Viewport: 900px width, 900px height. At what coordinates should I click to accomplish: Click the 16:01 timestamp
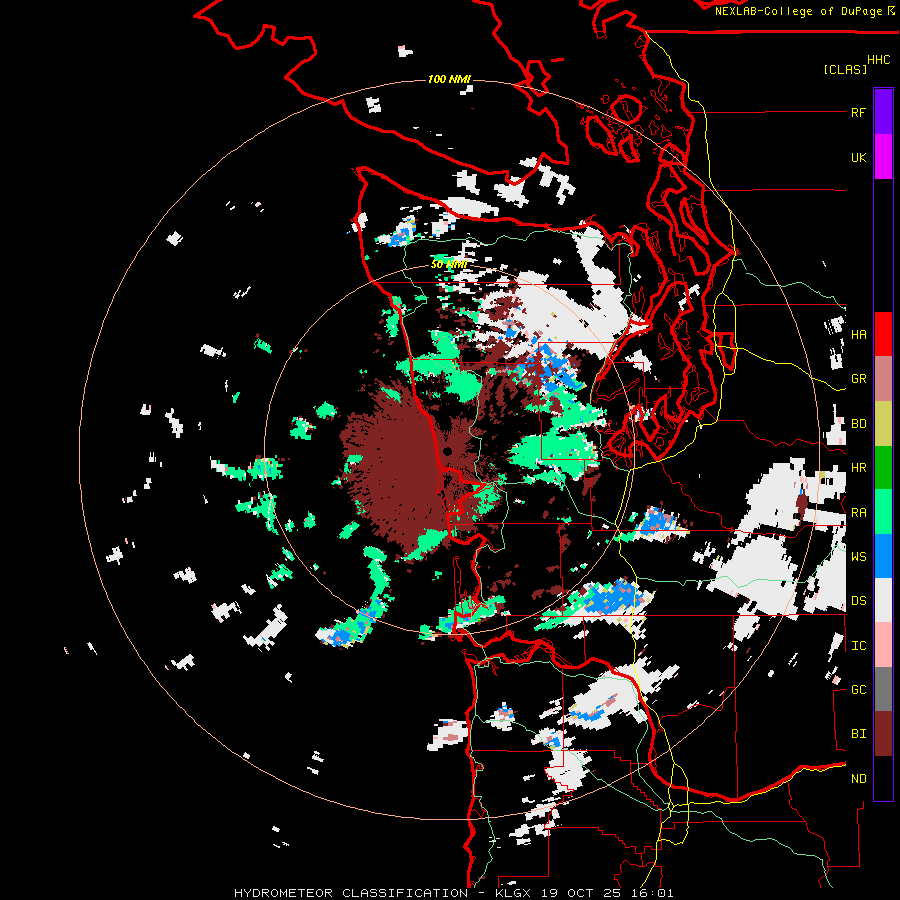click(x=654, y=893)
